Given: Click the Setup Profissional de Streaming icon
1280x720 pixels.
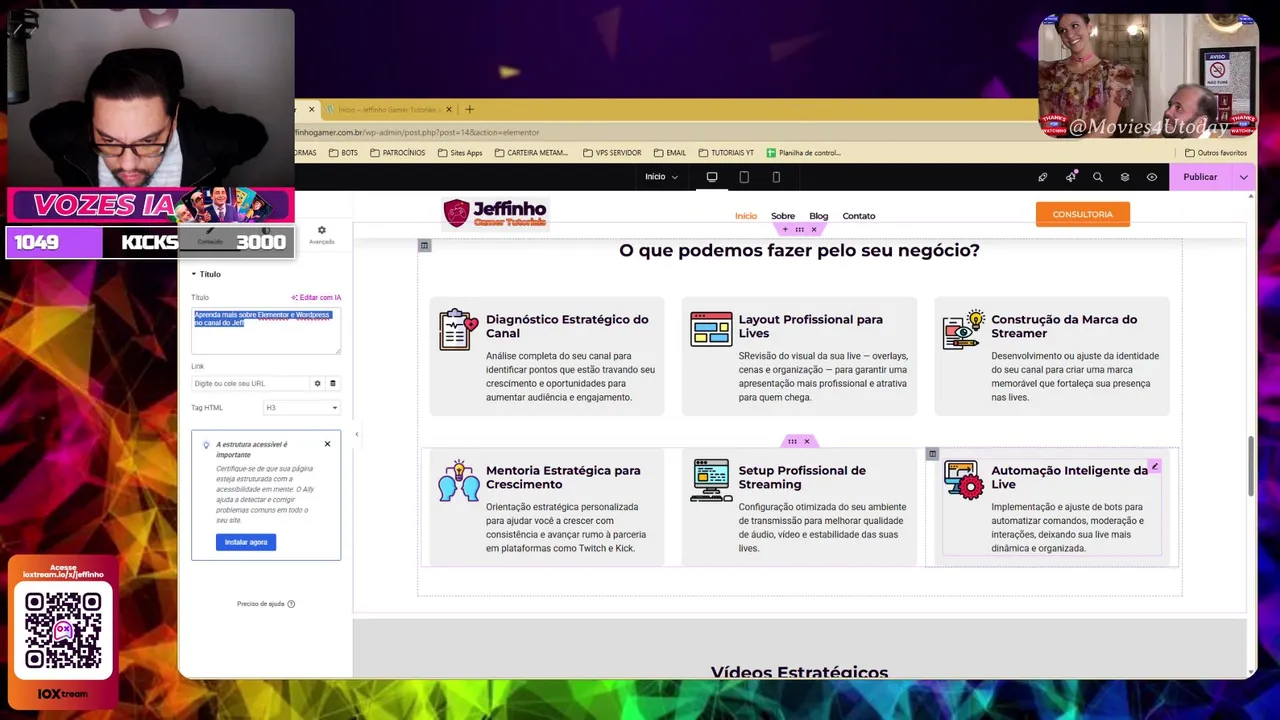Looking at the screenshot, I should [711, 480].
